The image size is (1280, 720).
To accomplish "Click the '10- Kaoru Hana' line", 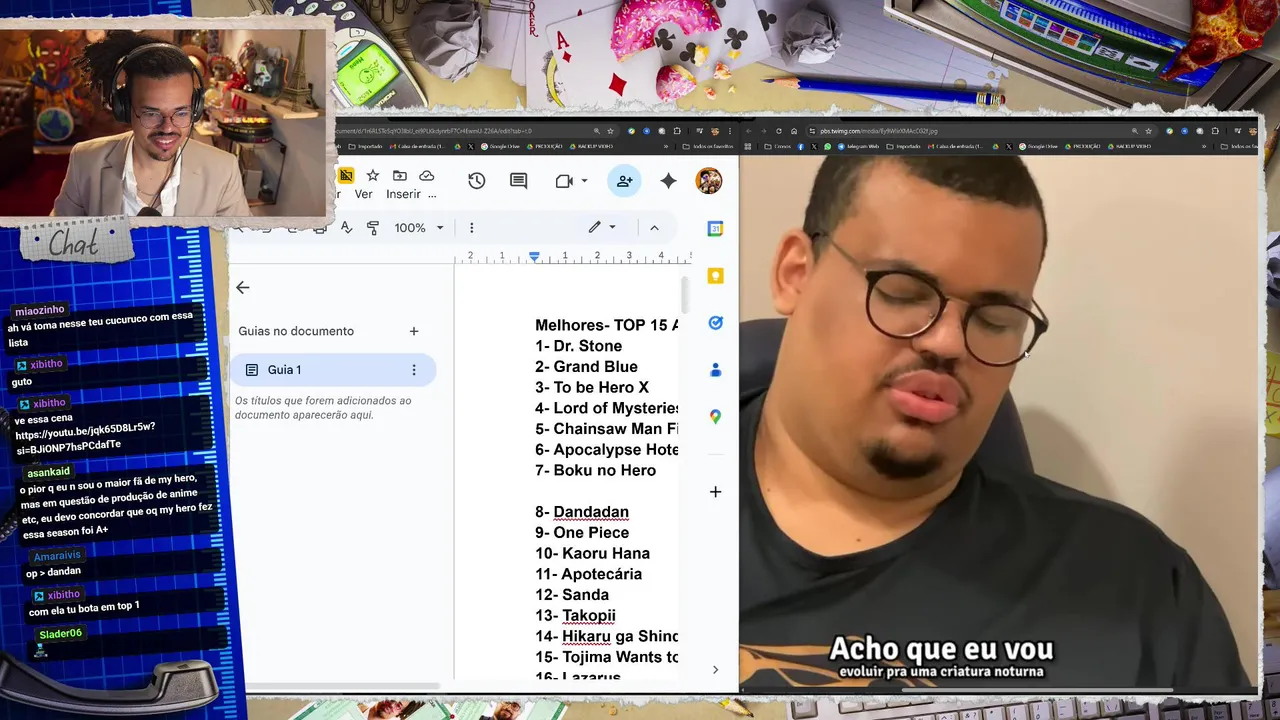I will point(592,554).
